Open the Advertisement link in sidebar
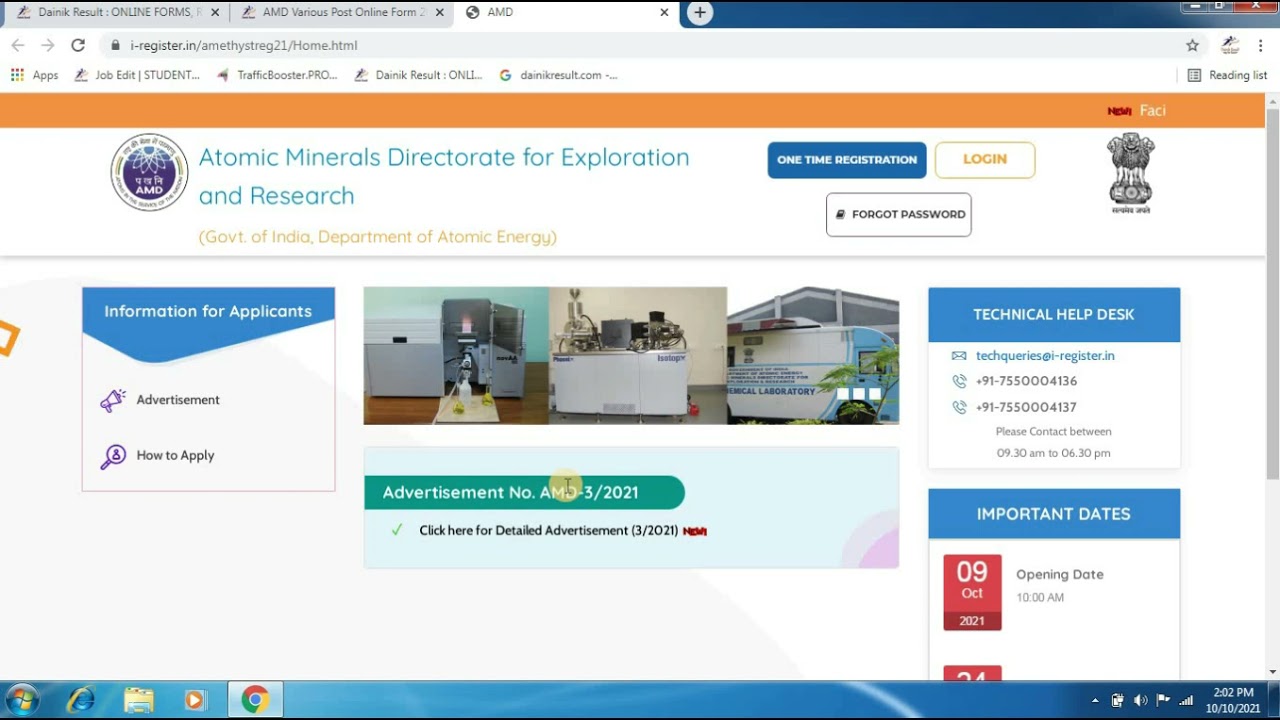 178,400
